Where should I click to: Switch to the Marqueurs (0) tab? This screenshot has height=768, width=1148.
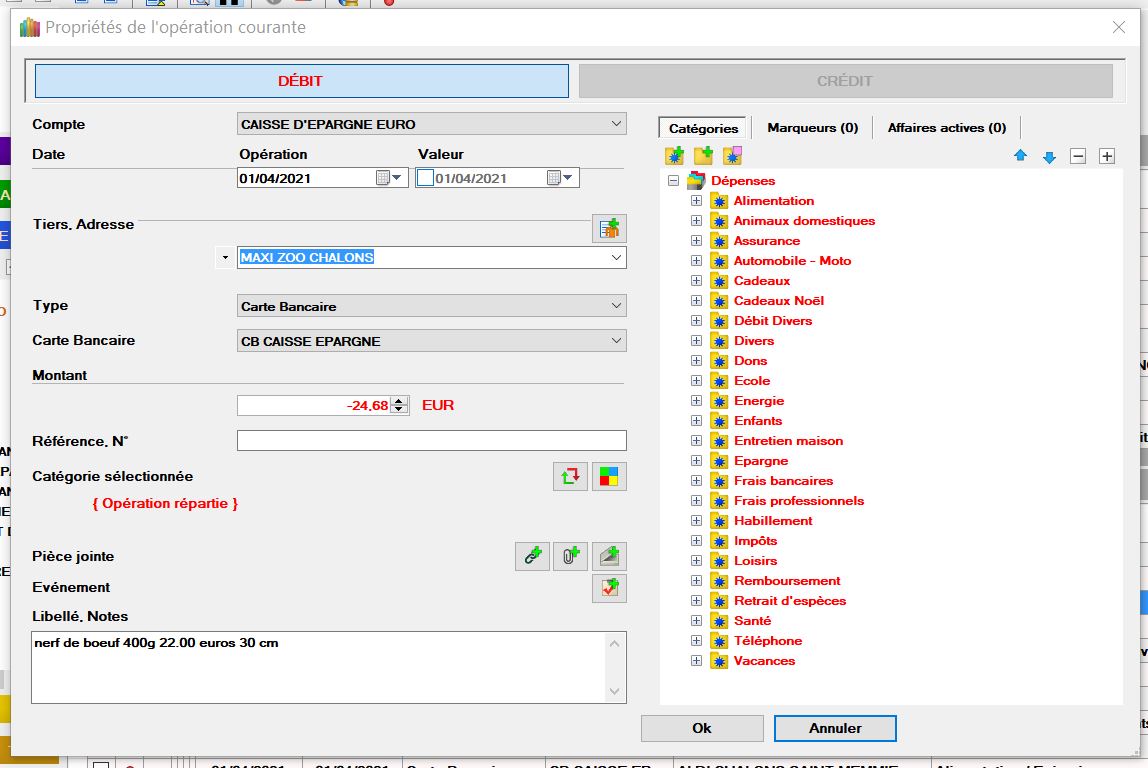pyautogui.click(x=812, y=128)
